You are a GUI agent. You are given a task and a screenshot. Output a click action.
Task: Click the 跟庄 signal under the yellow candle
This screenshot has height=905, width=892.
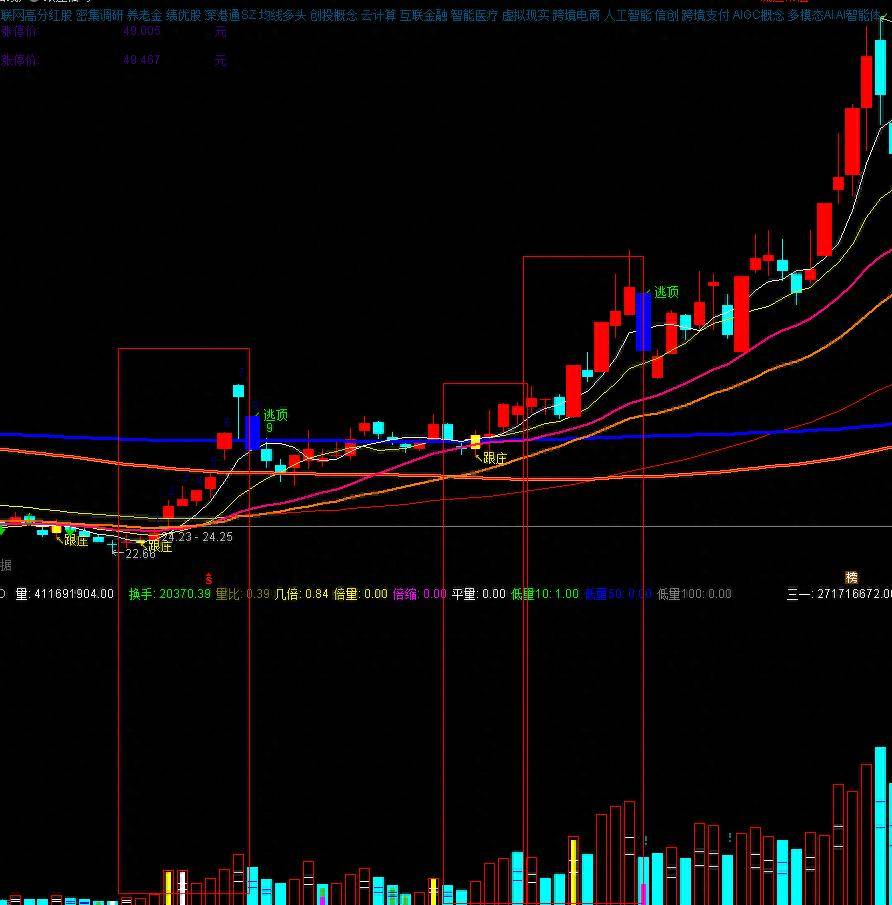pos(495,458)
